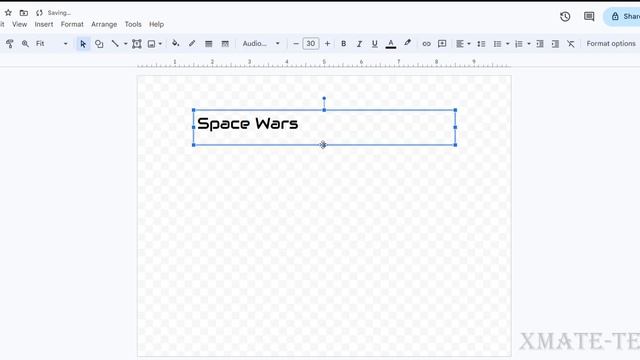Screen dimensions: 640x360
Task: Open the View menu
Action: pos(20,24)
